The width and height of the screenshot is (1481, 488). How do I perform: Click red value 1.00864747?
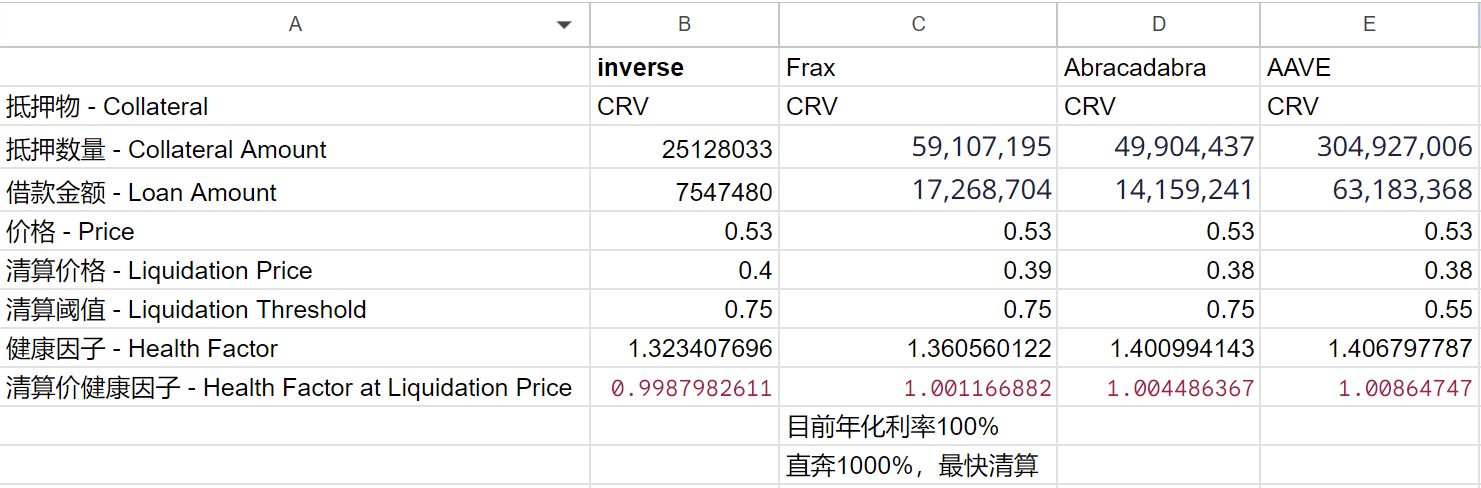point(1370,387)
